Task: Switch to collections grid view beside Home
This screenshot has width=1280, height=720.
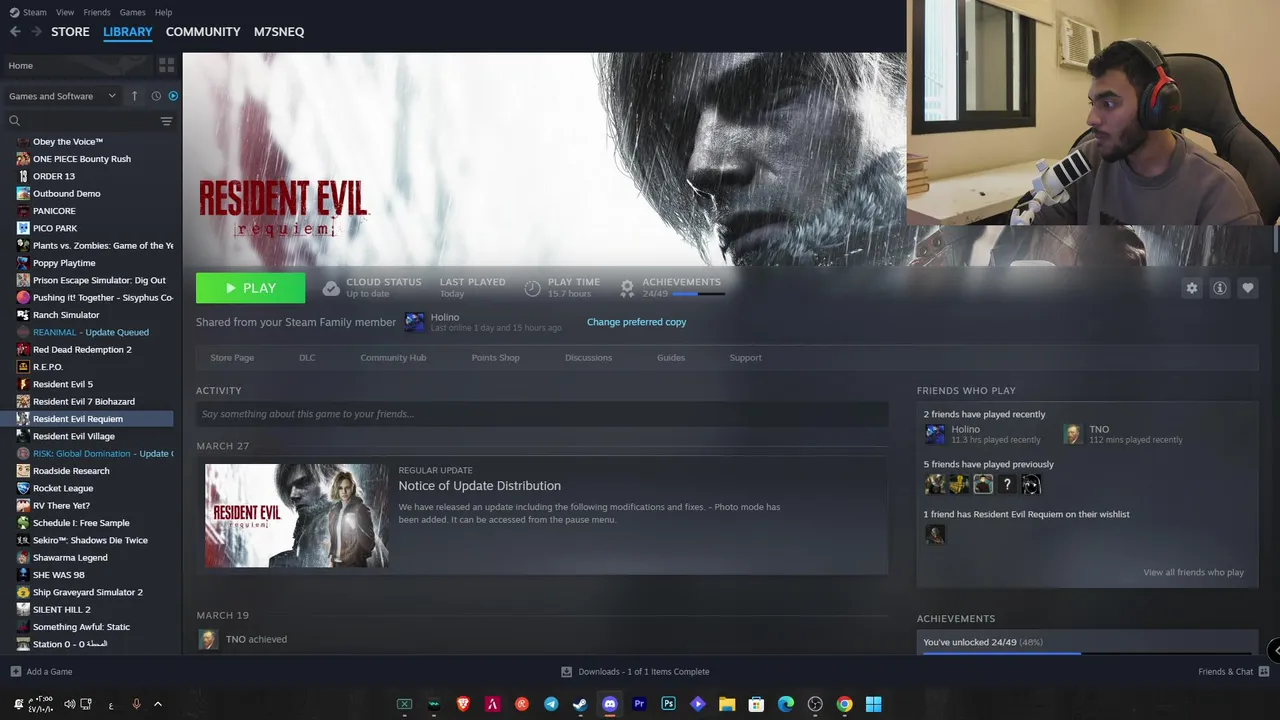Action: pos(166,65)
